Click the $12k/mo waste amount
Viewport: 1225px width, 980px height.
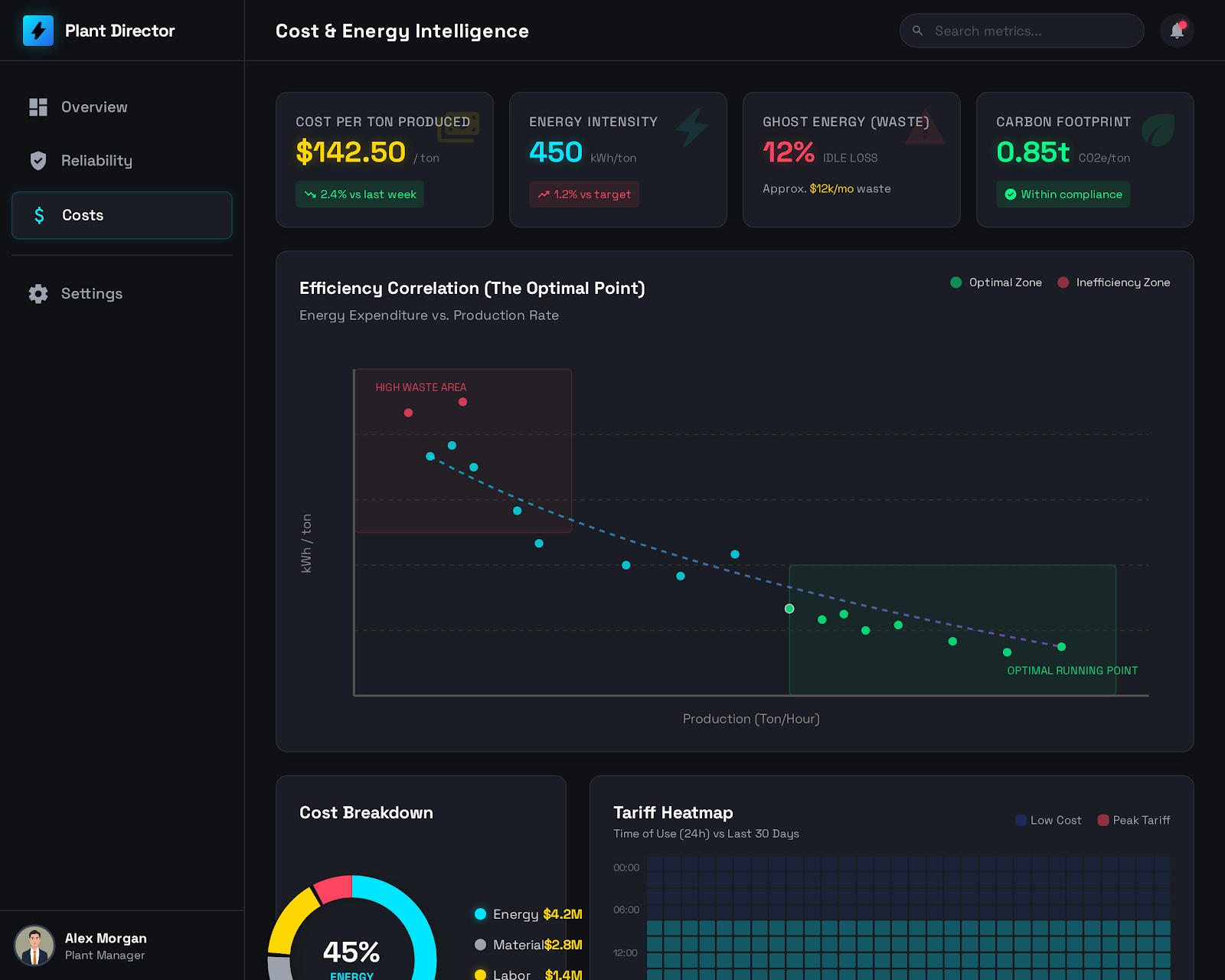831,188
